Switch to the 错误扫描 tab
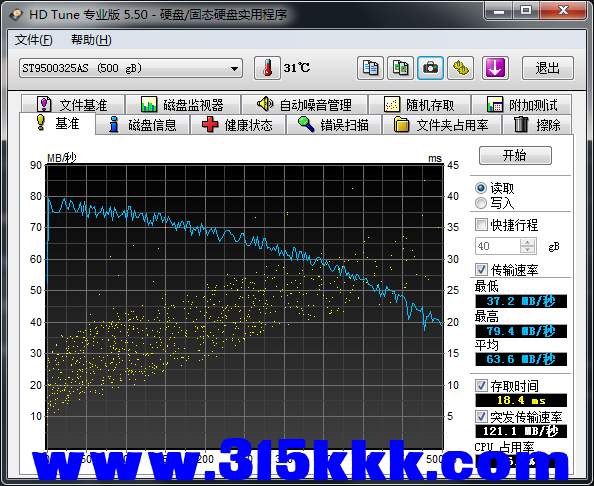 pos(334,125)
